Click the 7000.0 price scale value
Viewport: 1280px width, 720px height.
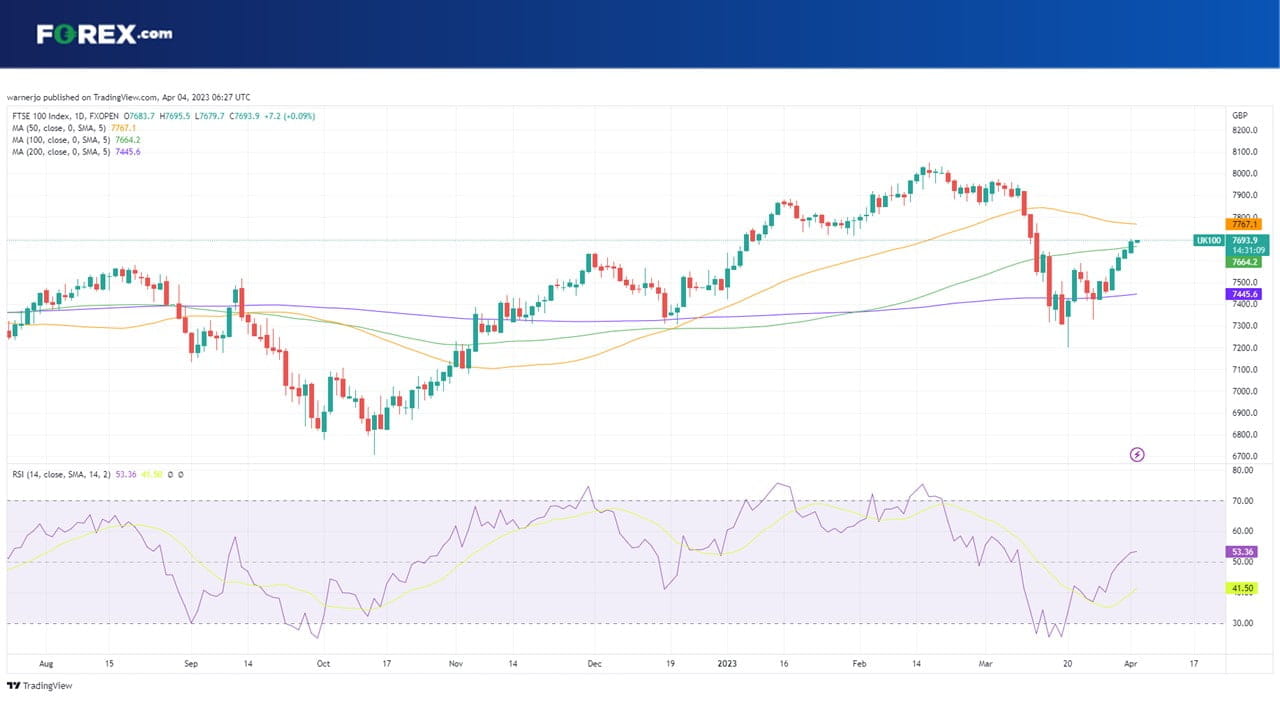1245,391
